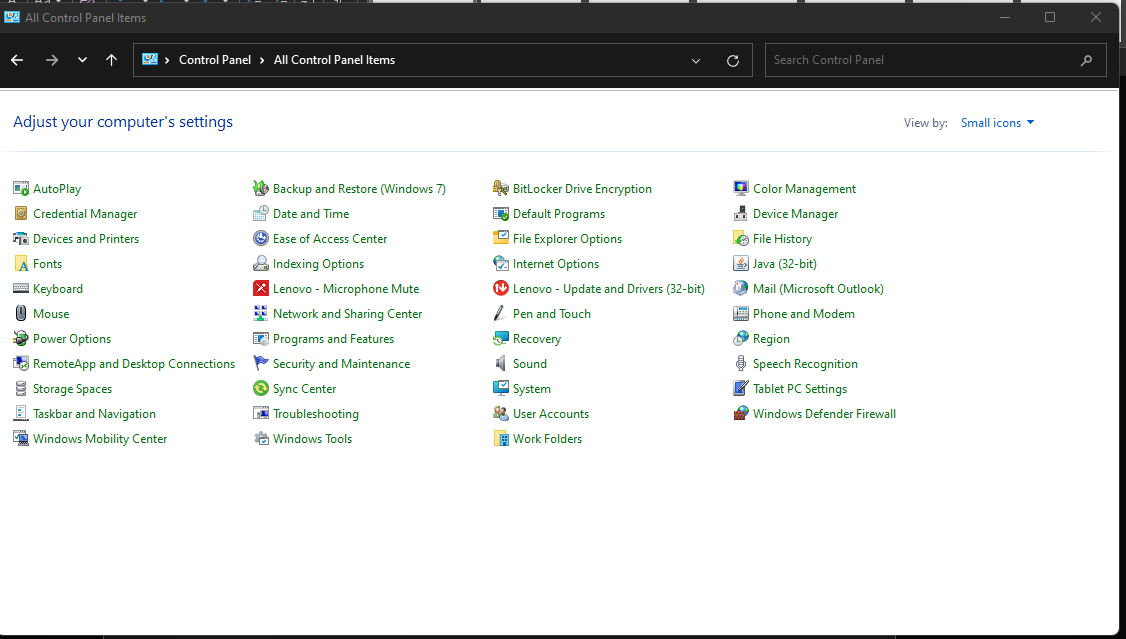
Task: Open the AutoPlay icon
Action: 21,189
